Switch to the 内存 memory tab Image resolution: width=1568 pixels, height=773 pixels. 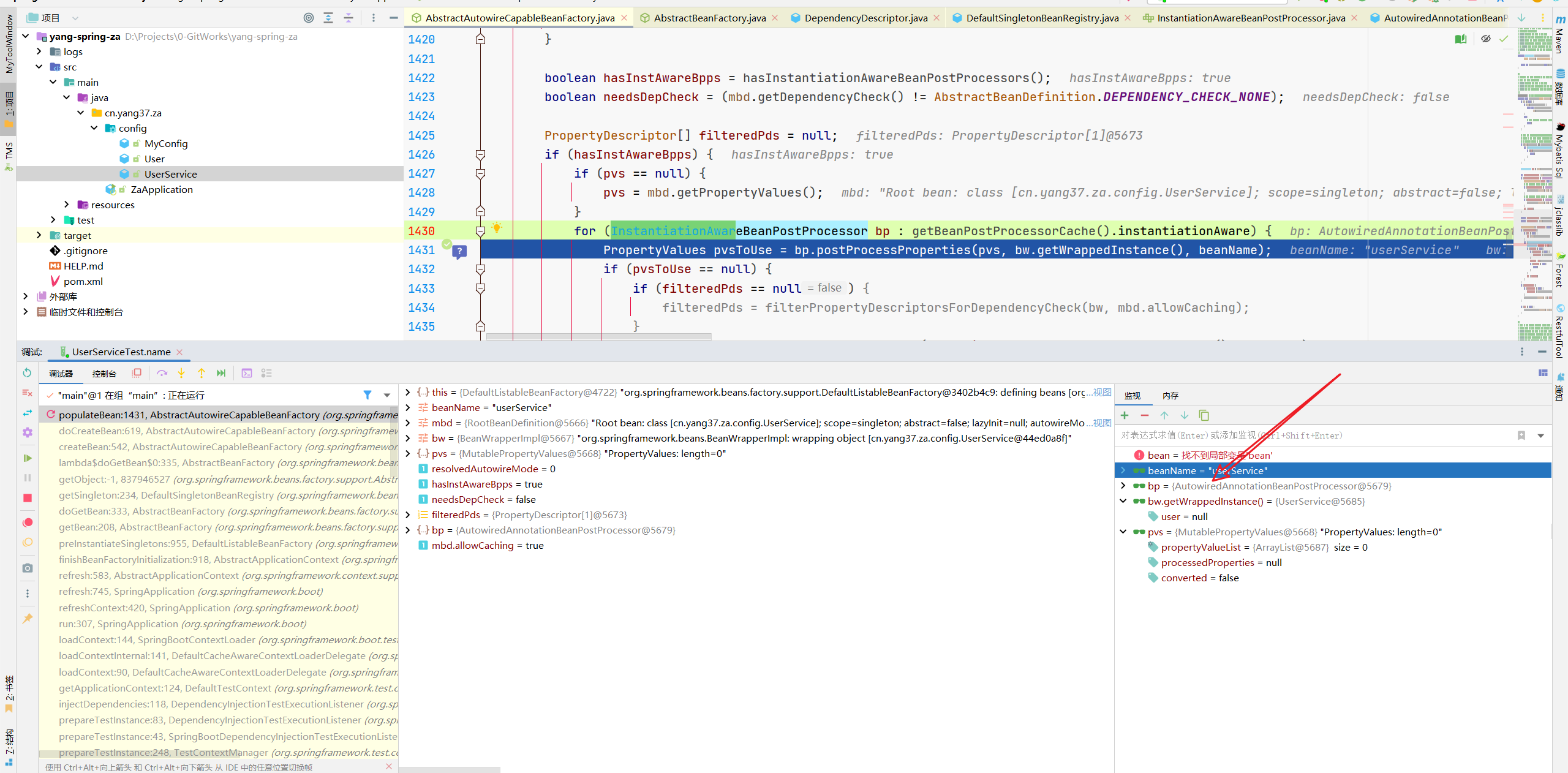tap(1170, 396)
